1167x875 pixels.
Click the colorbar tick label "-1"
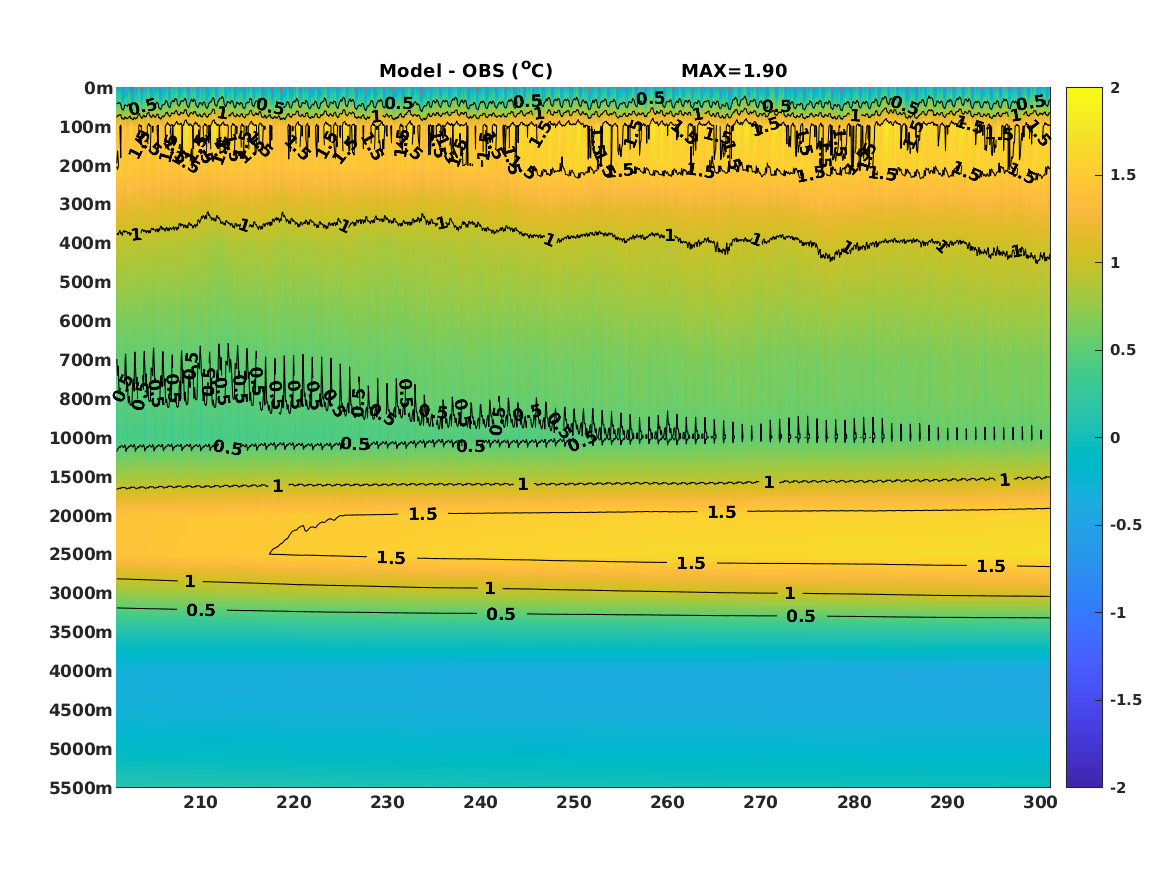coord(1118,612)
